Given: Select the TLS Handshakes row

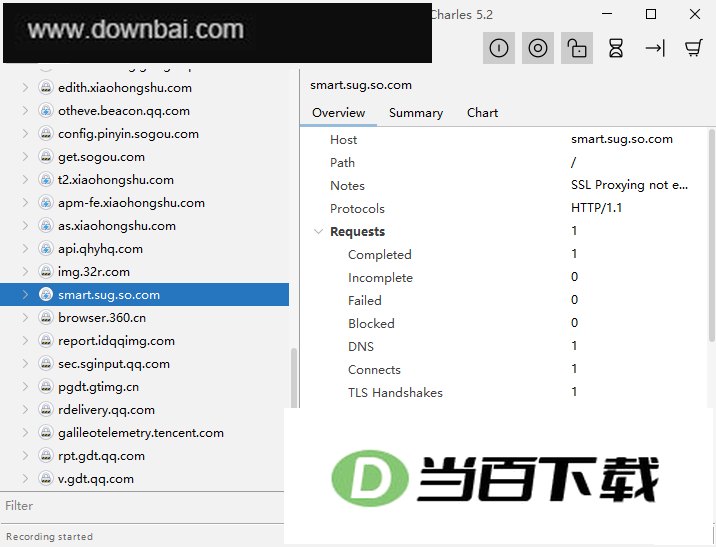Looking at the screenshot, I should tap(505, 392).
